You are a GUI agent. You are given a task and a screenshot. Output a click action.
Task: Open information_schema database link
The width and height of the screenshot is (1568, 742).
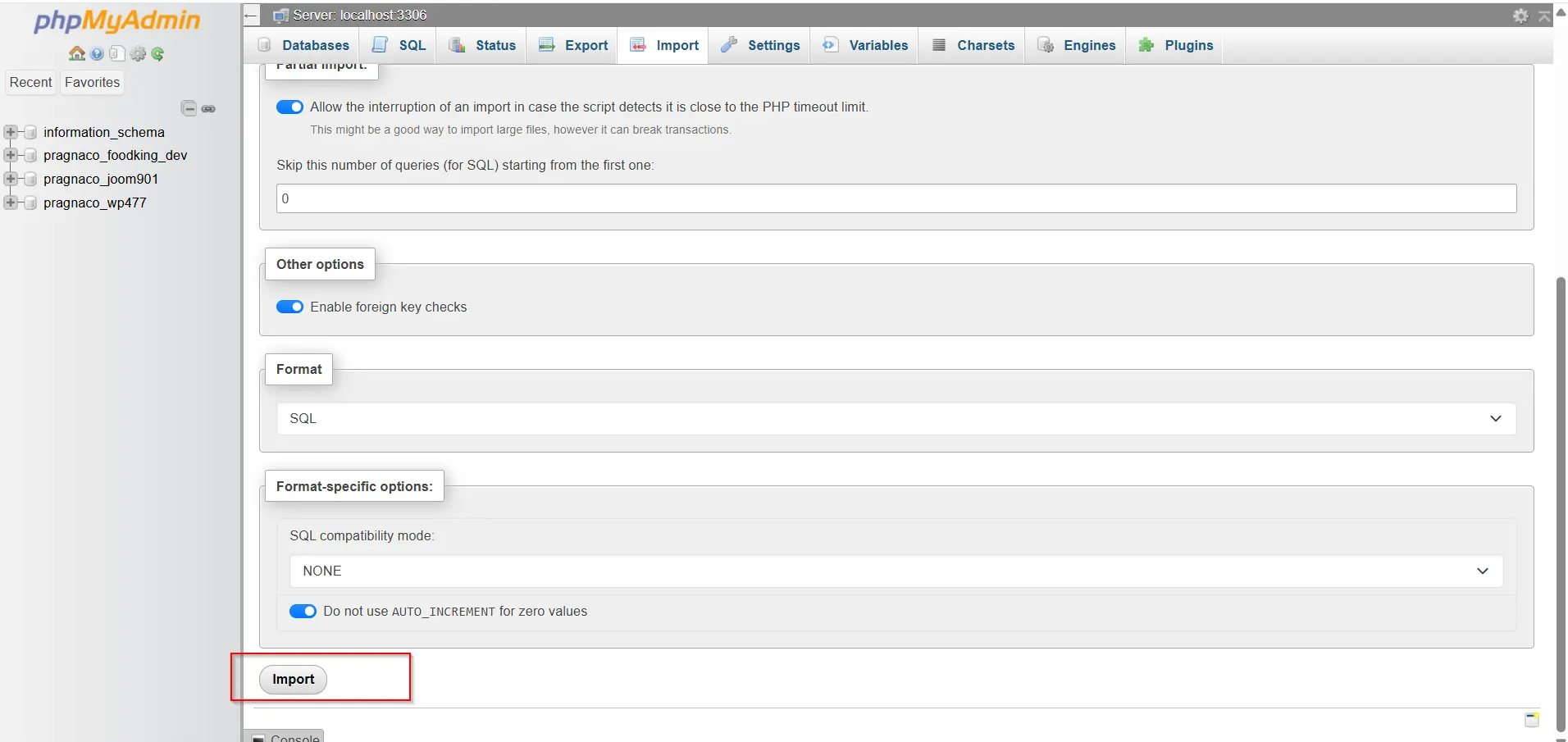click(x=104, y=132)
